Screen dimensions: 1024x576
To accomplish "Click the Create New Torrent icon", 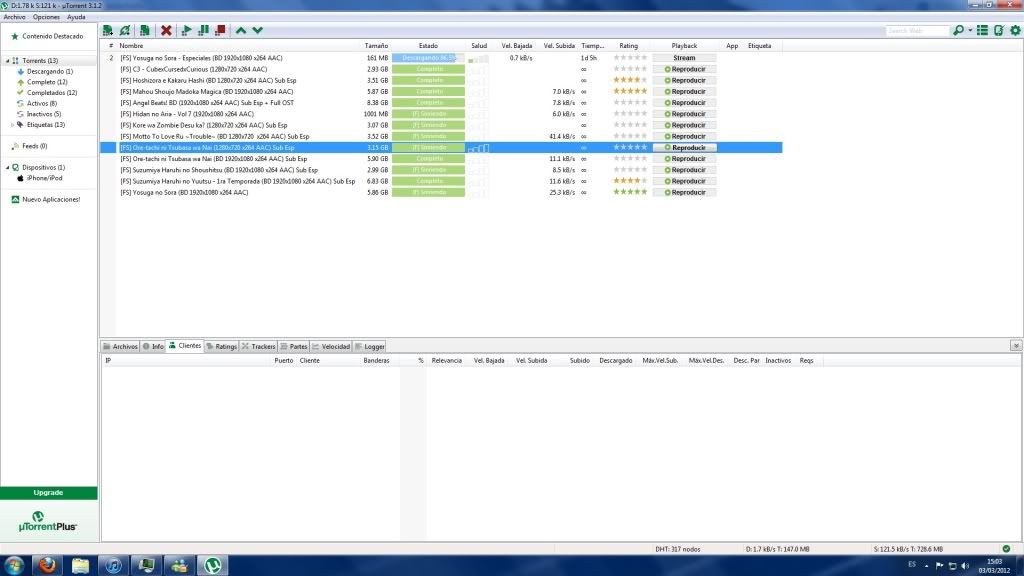I will tap(144, 31).
